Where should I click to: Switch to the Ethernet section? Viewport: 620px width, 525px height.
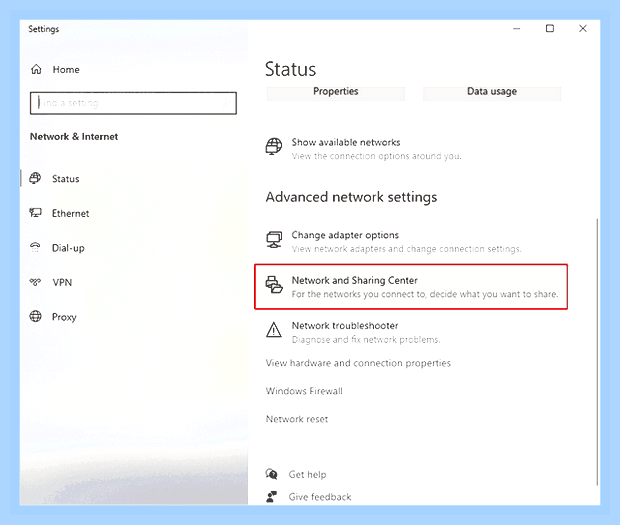pos(70,213)
